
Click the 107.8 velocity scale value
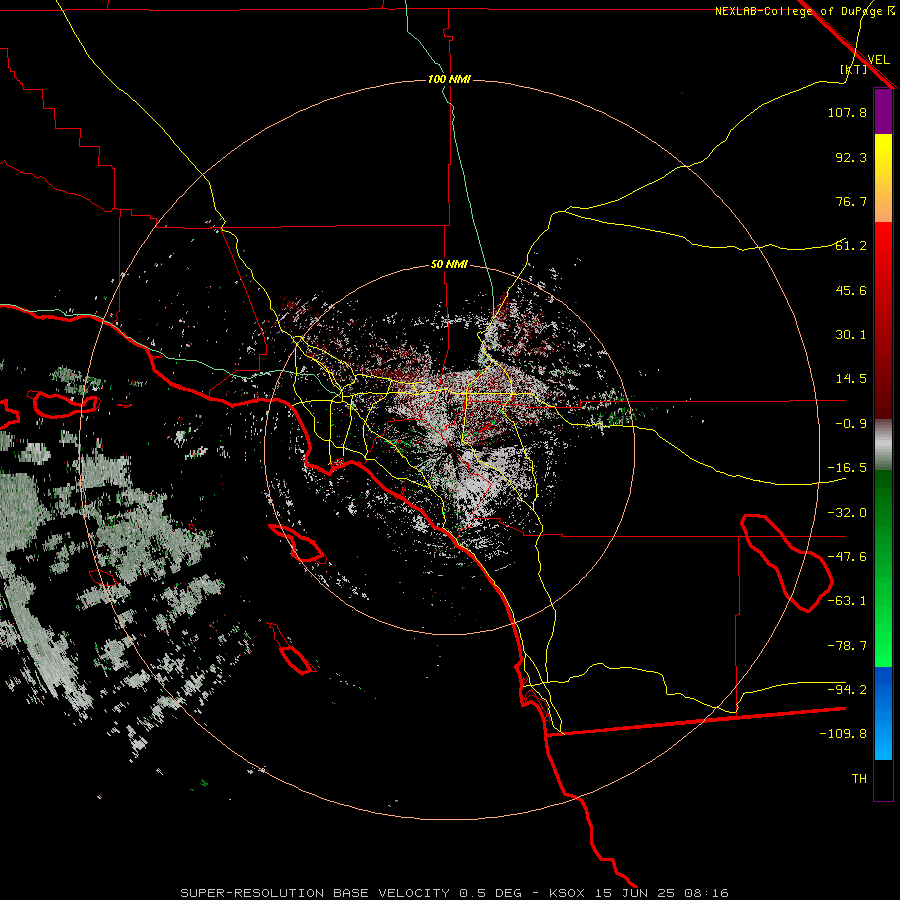tap(847, 112)
